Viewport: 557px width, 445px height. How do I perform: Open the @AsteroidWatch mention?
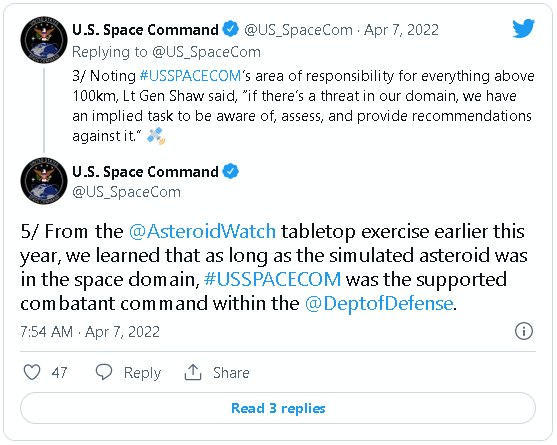202,232
